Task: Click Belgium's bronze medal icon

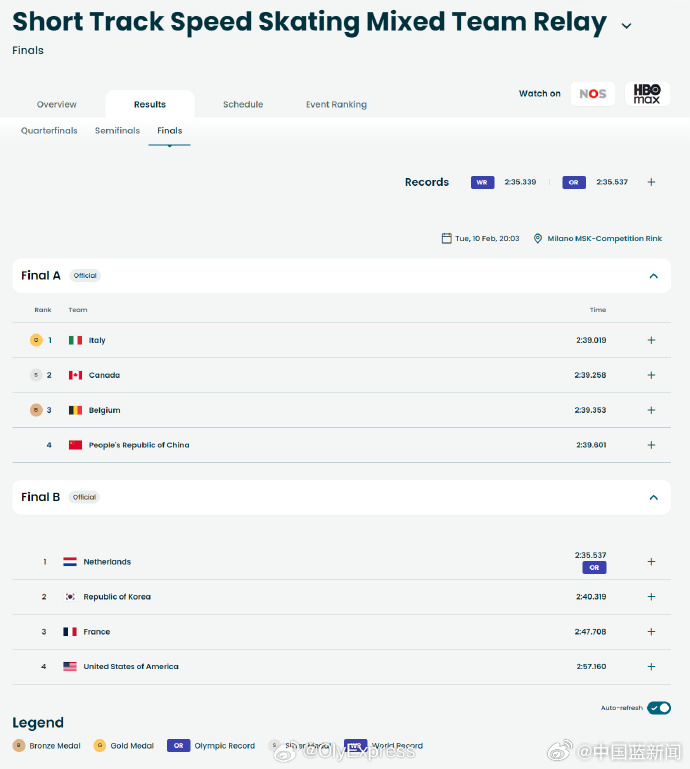Action: coord(36,410)
